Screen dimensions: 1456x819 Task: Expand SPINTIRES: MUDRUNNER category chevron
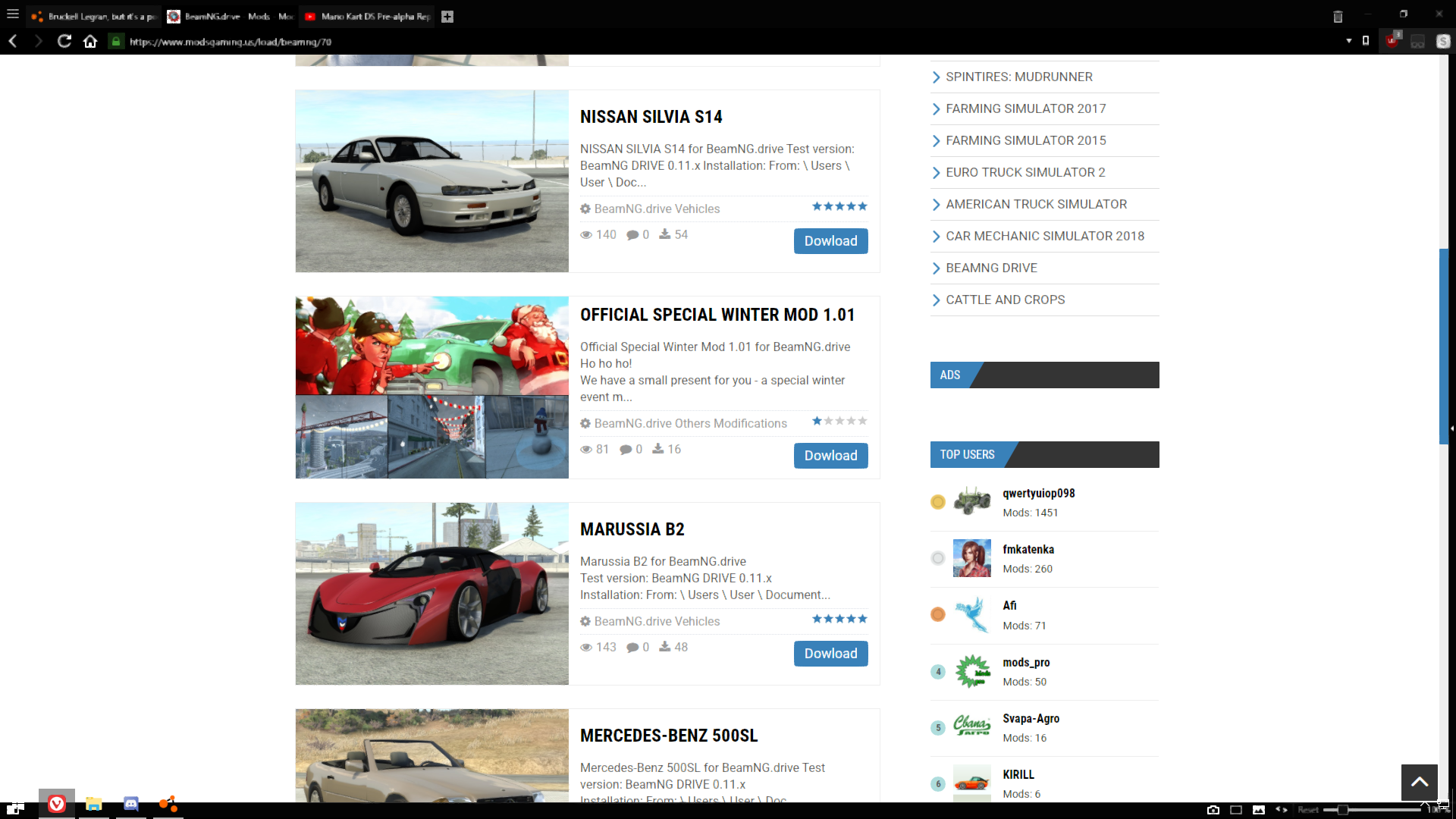point(936,77)
